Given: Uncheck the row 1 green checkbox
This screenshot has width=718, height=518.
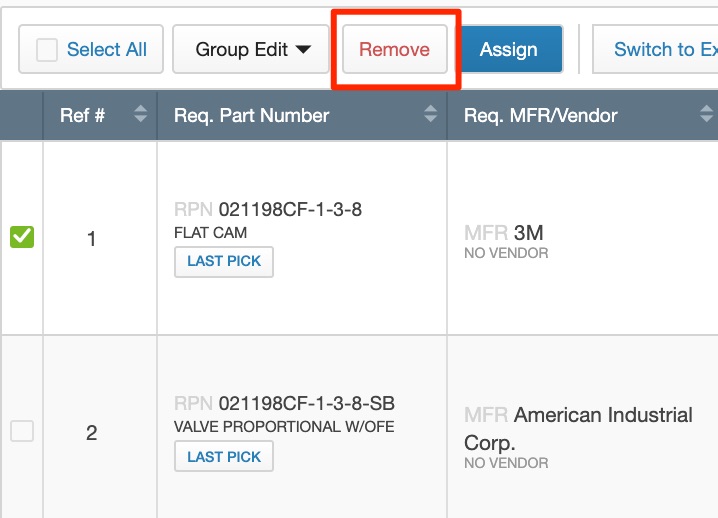Looking at the screenshot, I should click(22, 238).
